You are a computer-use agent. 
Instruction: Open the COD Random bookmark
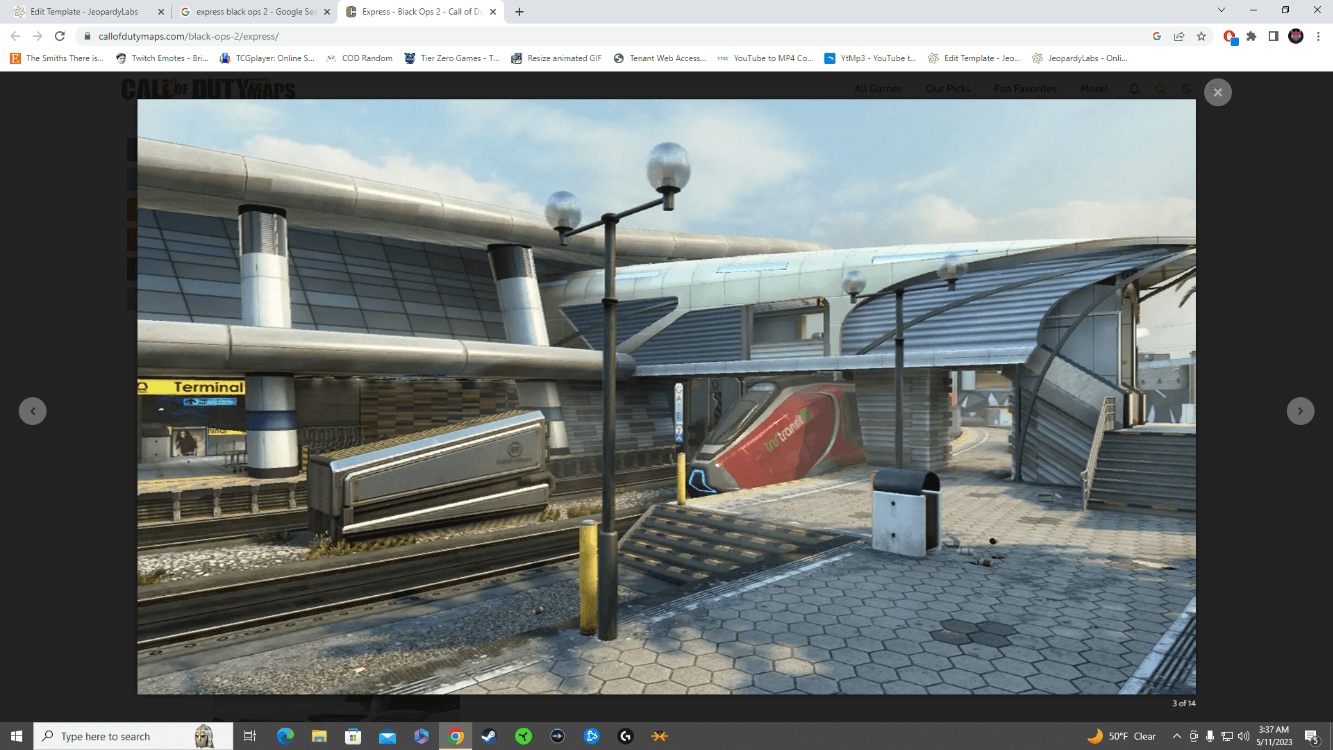(x=359, y=58)
